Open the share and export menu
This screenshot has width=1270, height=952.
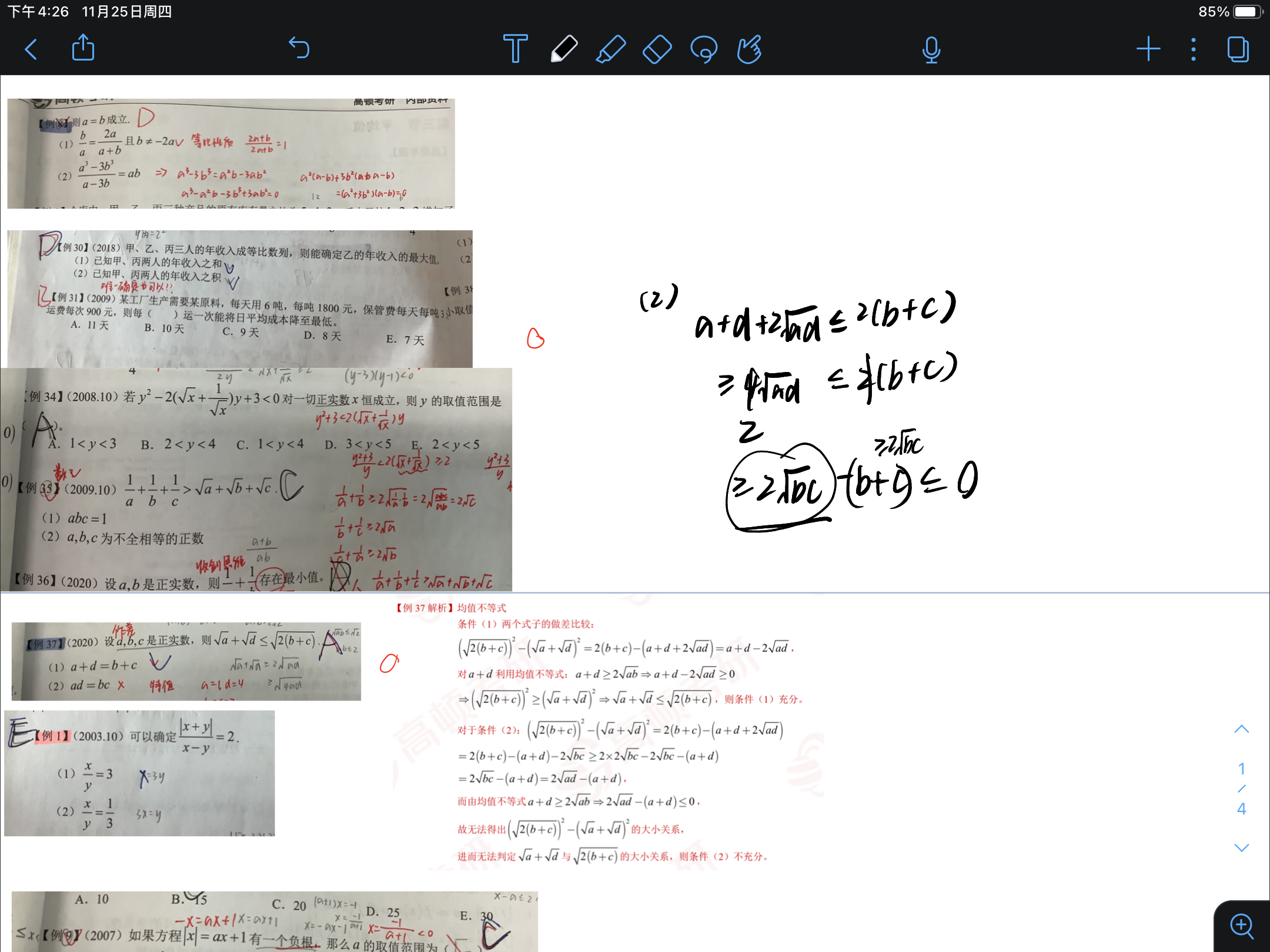83,48
